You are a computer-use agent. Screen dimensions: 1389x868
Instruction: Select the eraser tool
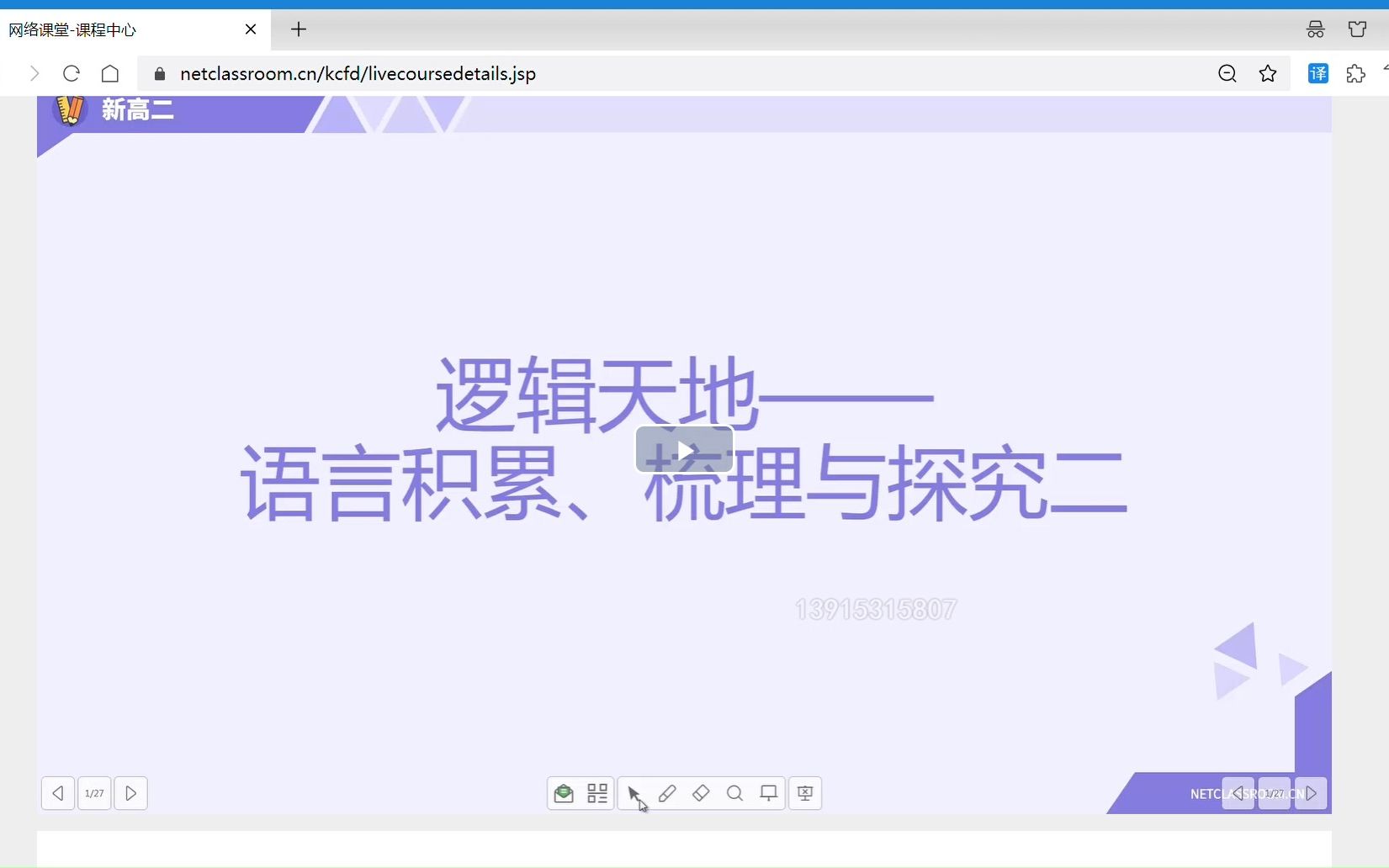[x=701, y=793]
